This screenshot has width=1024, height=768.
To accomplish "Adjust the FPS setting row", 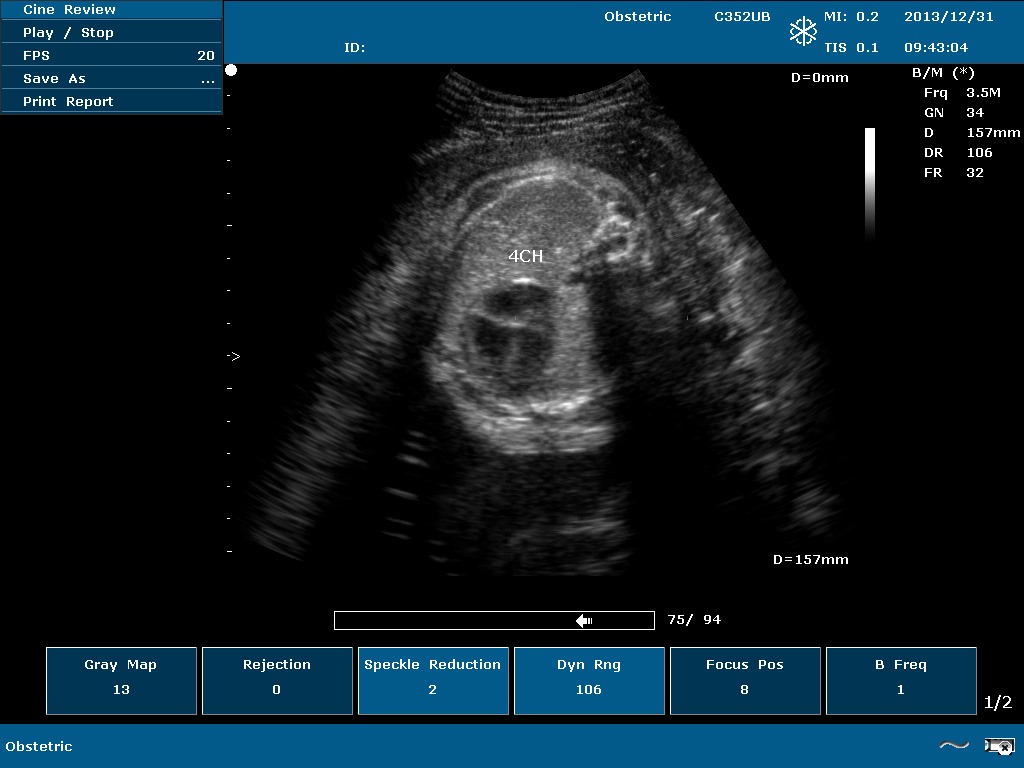I will click(x=111, y=56).
